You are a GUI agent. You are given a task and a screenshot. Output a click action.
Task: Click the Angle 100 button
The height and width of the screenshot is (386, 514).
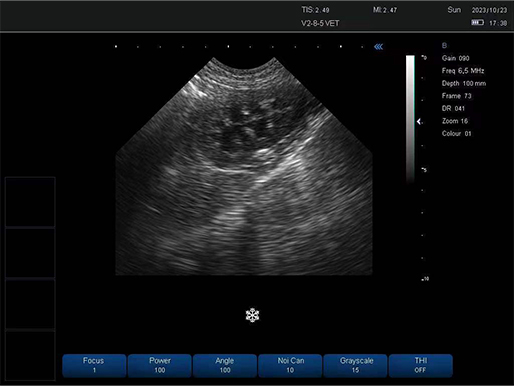(225, 365)
